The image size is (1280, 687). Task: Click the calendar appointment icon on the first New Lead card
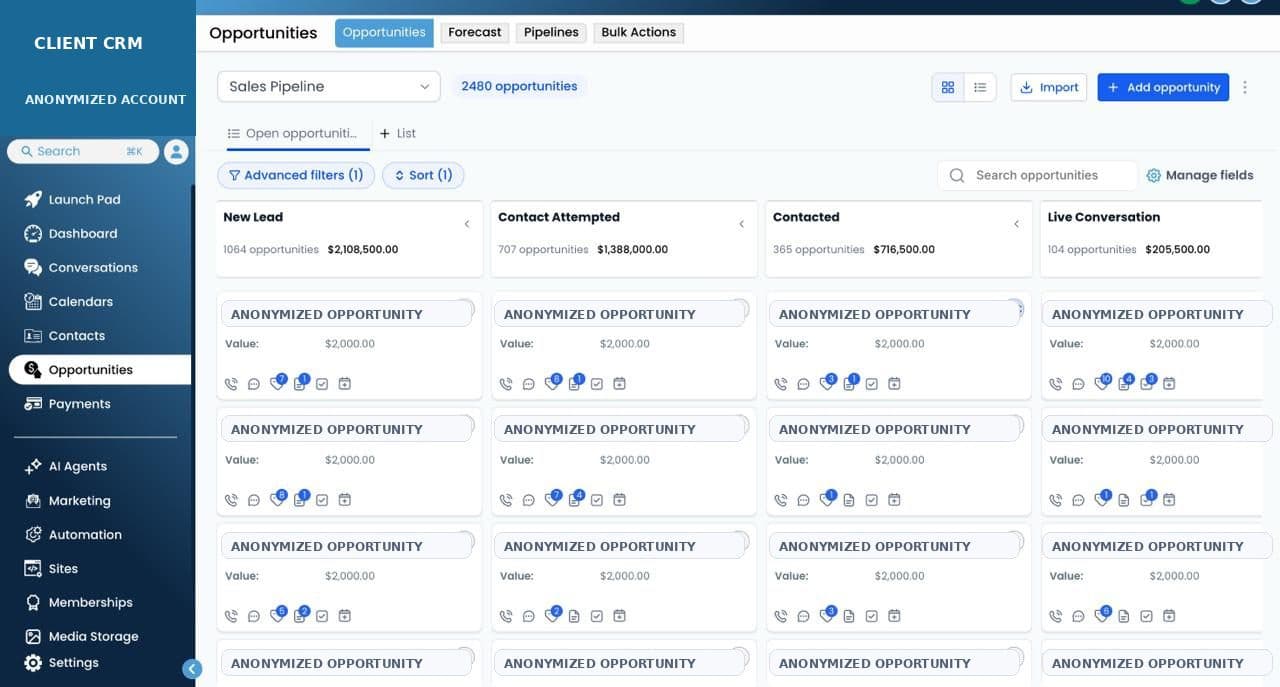(345, 384)
